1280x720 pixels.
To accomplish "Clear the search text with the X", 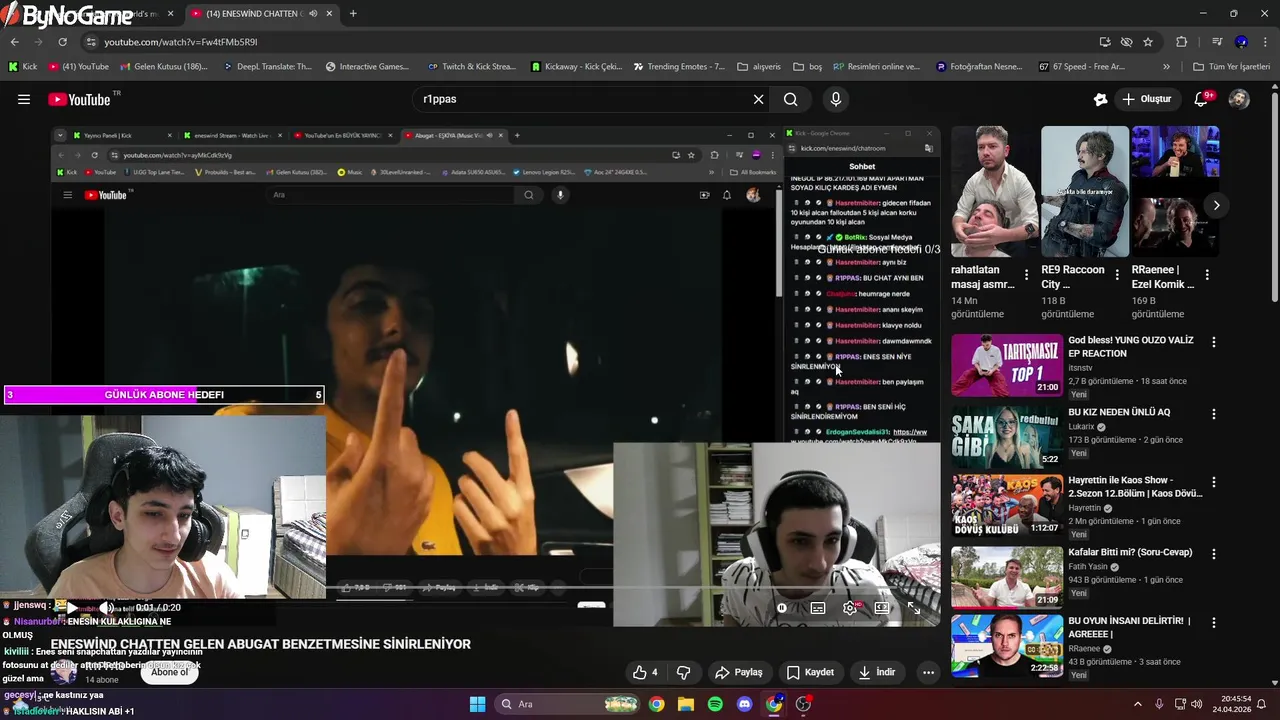I will (758, 99).
